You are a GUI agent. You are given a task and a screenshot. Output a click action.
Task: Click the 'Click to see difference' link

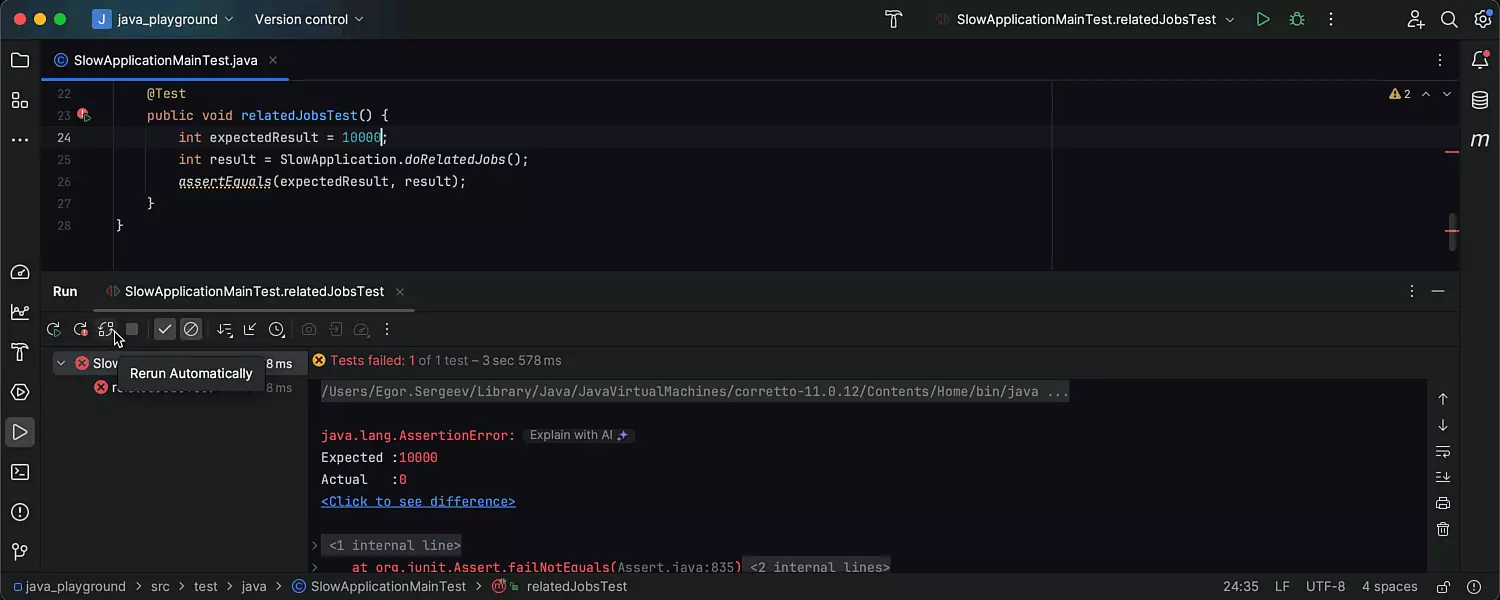(x=418, y=501)
